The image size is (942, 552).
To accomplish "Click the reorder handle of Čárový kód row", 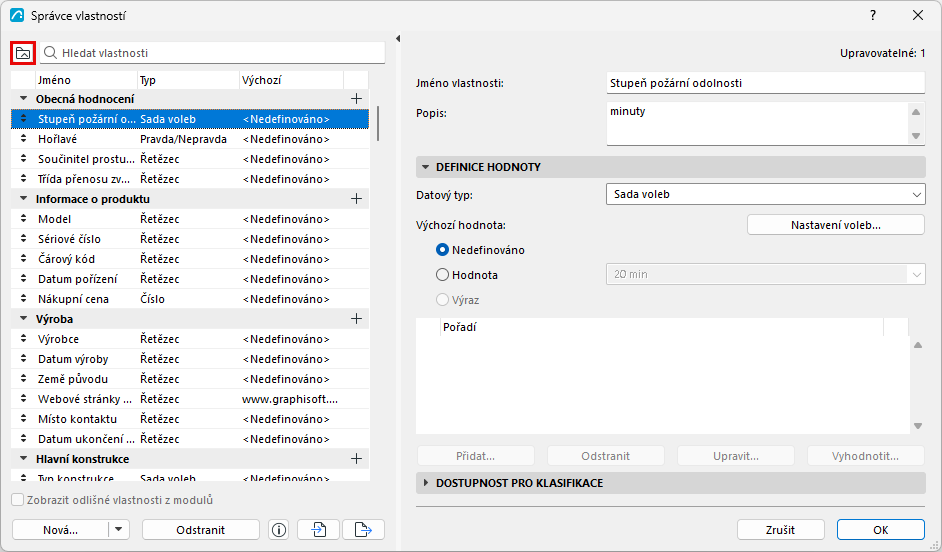I will coord(23,259).
